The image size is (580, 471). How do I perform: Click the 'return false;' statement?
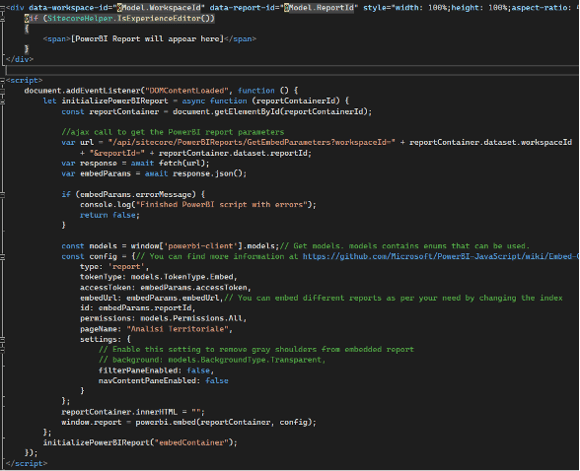(110, 215)
